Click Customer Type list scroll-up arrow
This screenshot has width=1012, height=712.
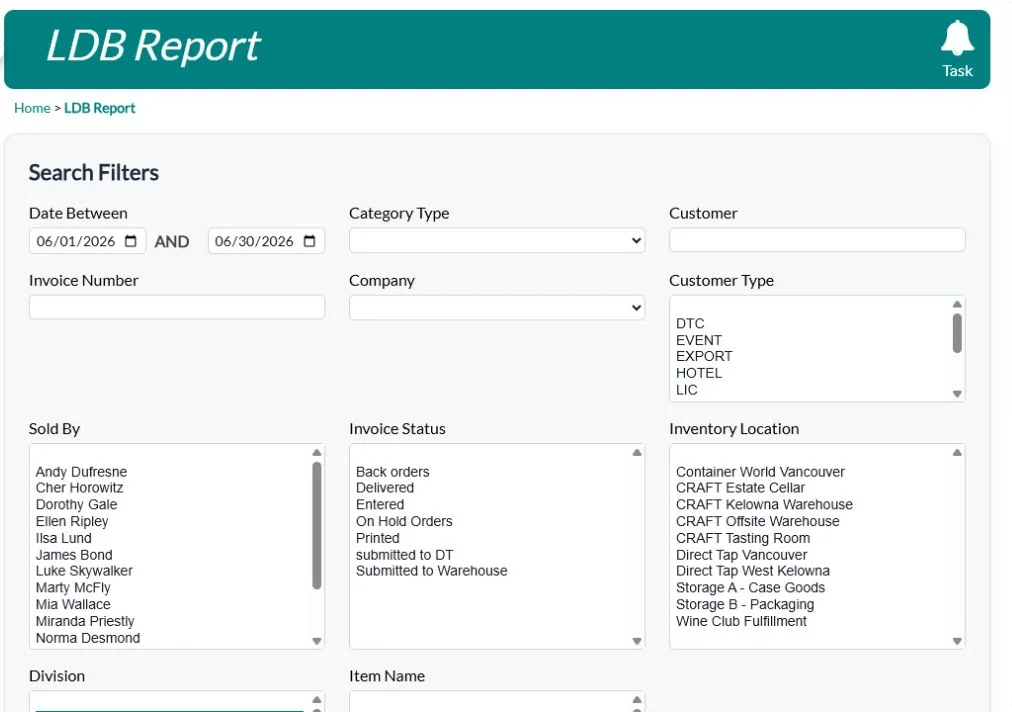pos(957,304)
